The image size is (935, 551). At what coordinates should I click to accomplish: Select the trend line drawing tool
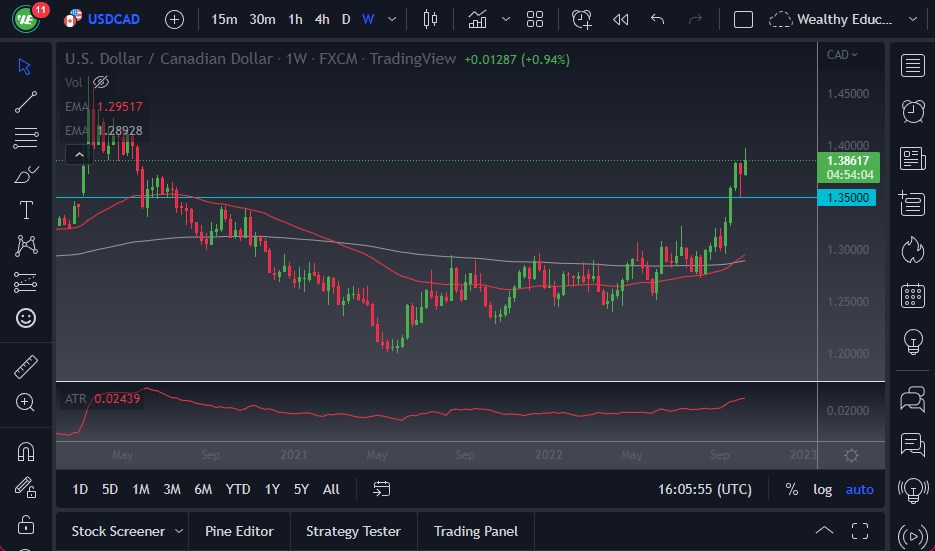point(26,102)
